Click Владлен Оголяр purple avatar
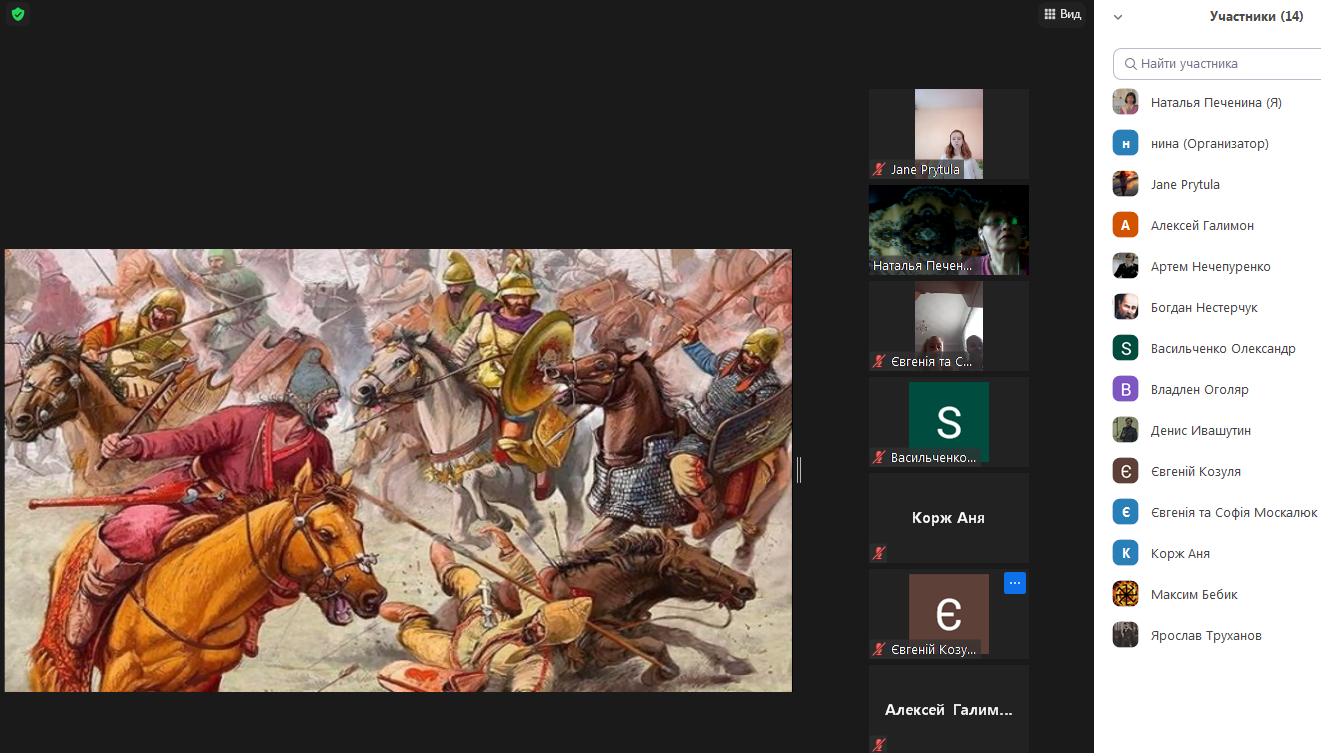 [x=1125, y=389]
